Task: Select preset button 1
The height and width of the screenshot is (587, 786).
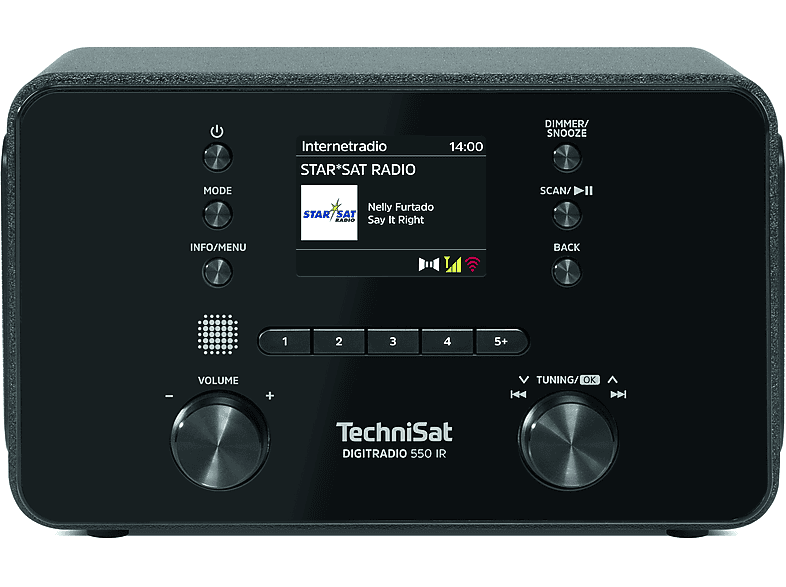Action: 285,341
